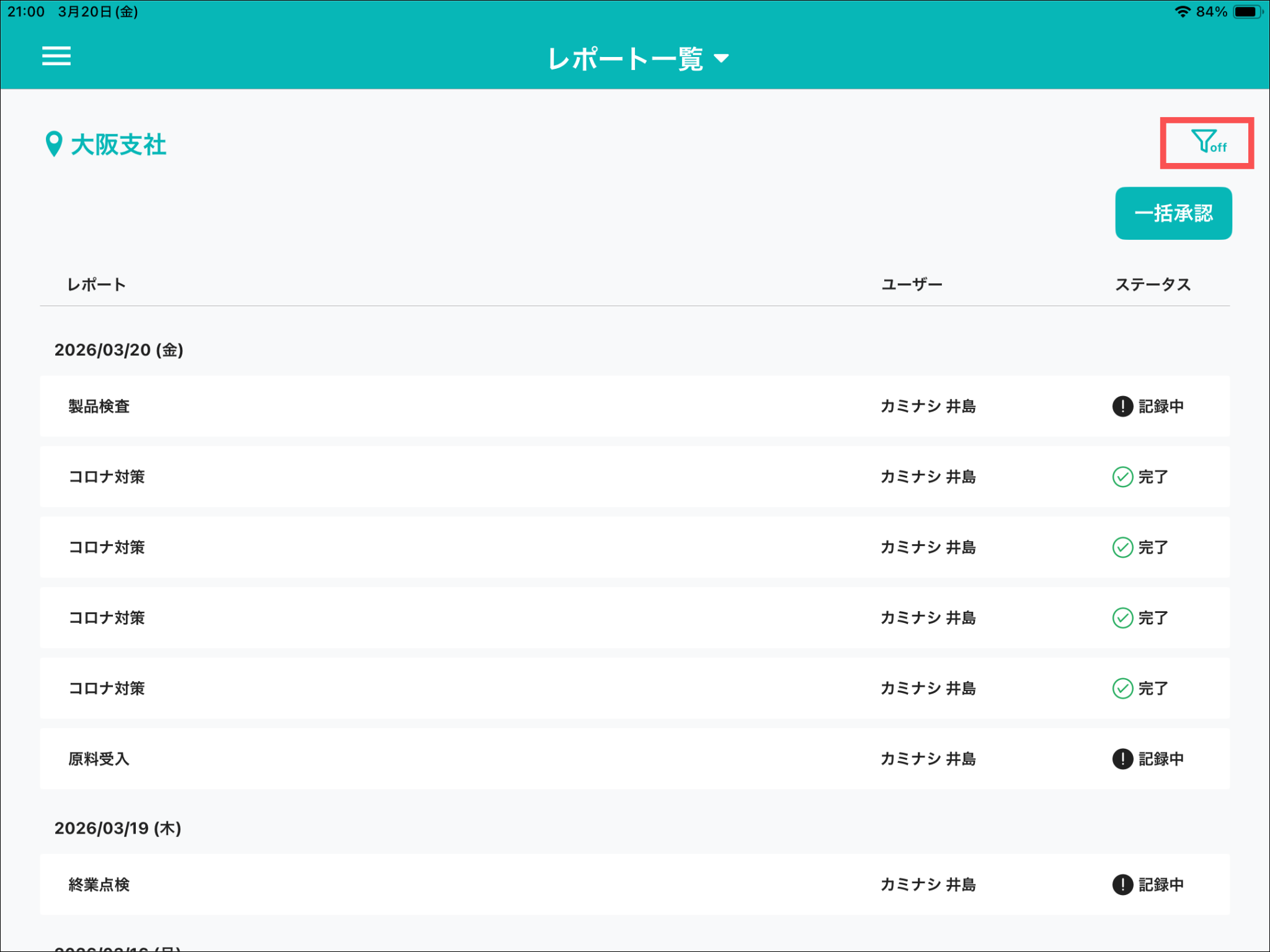
Task: Click 記録中 warning icon on 終業点検
Action: [1122, 884]
